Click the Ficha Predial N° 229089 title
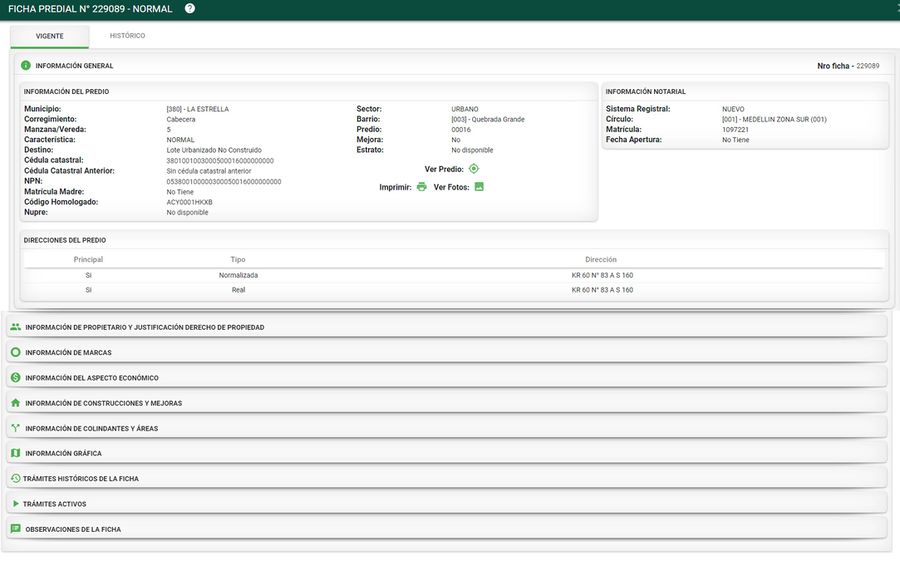The height and width of the screenshot is (561, 900). pyautogui.click(x=90, y=9)
